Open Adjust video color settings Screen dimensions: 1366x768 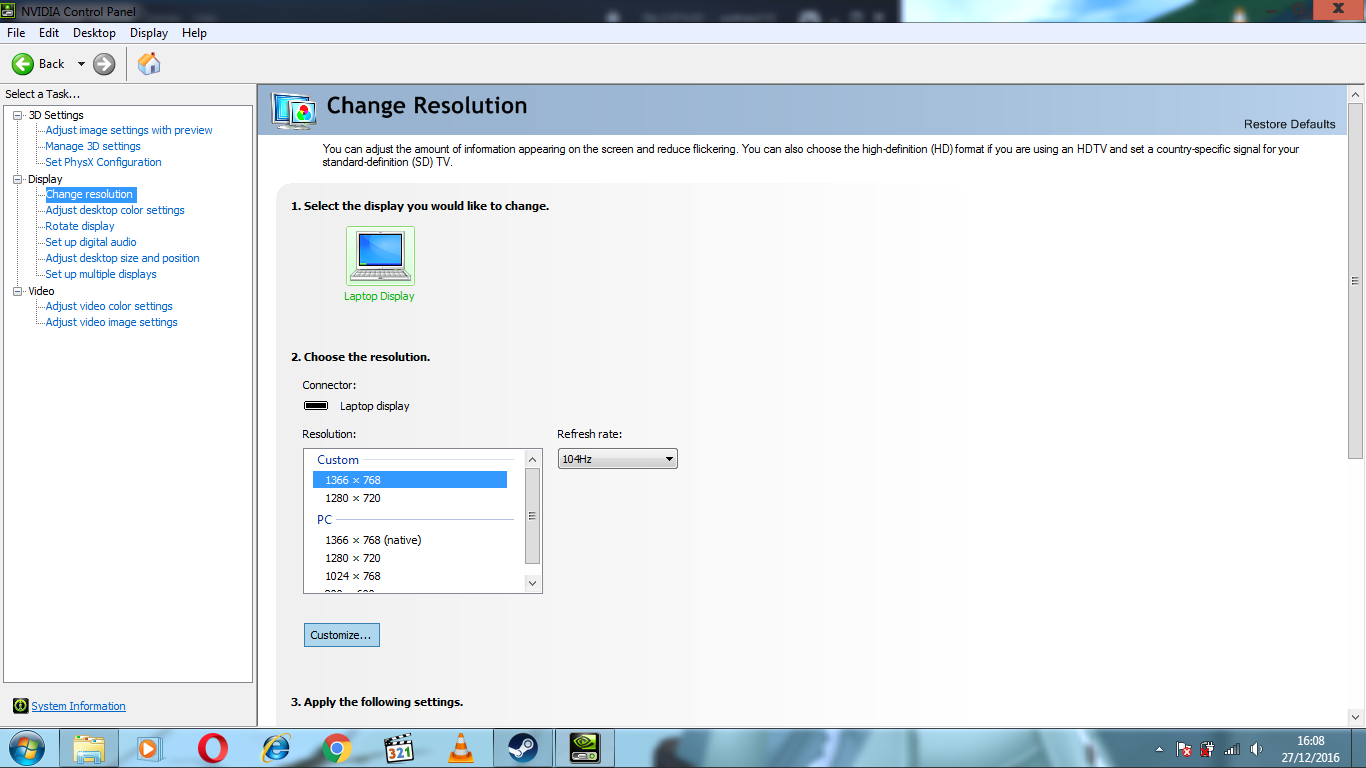coord(109,306)
